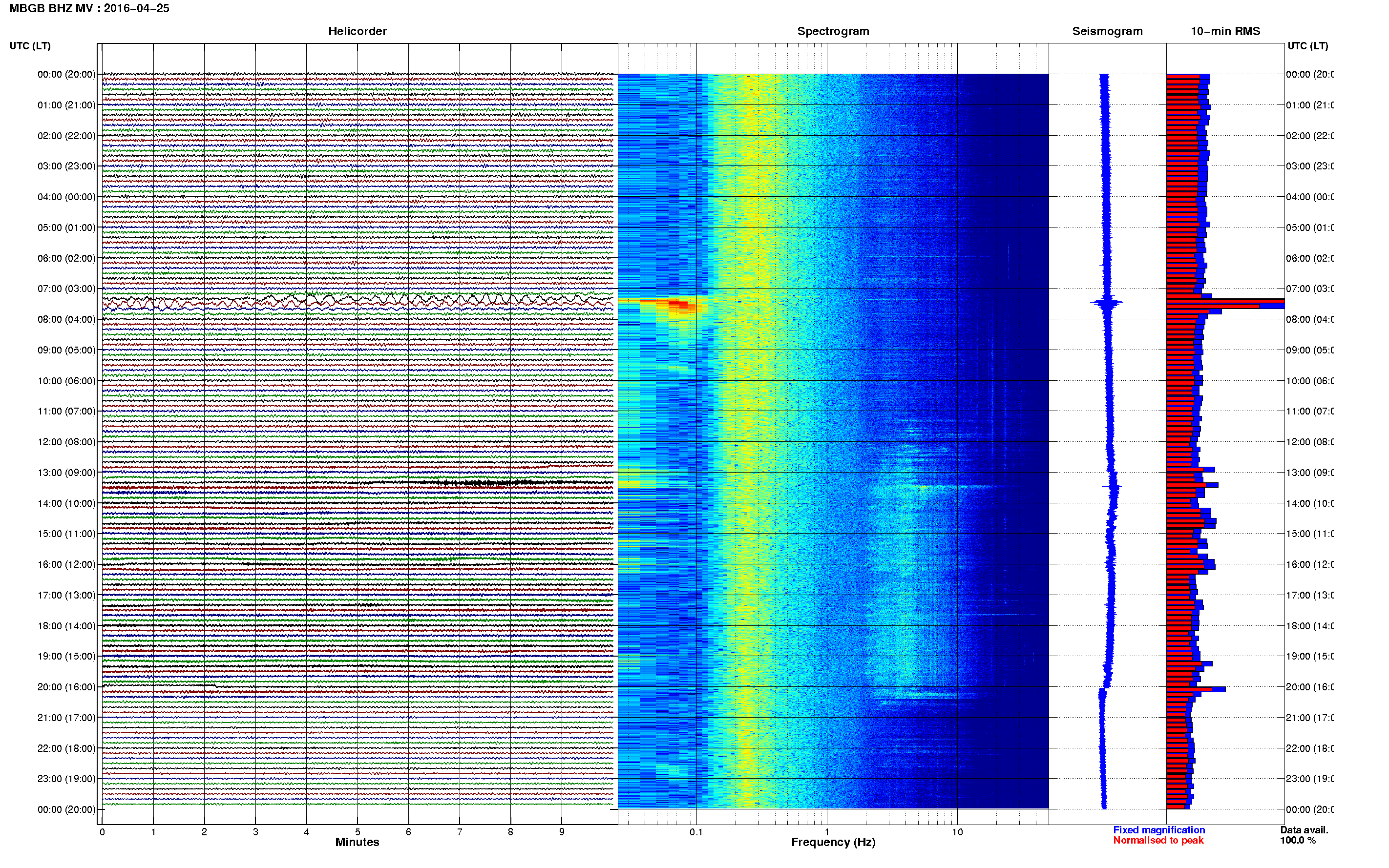Click the Fixed magnification legend text

[x=1159, y=829]
